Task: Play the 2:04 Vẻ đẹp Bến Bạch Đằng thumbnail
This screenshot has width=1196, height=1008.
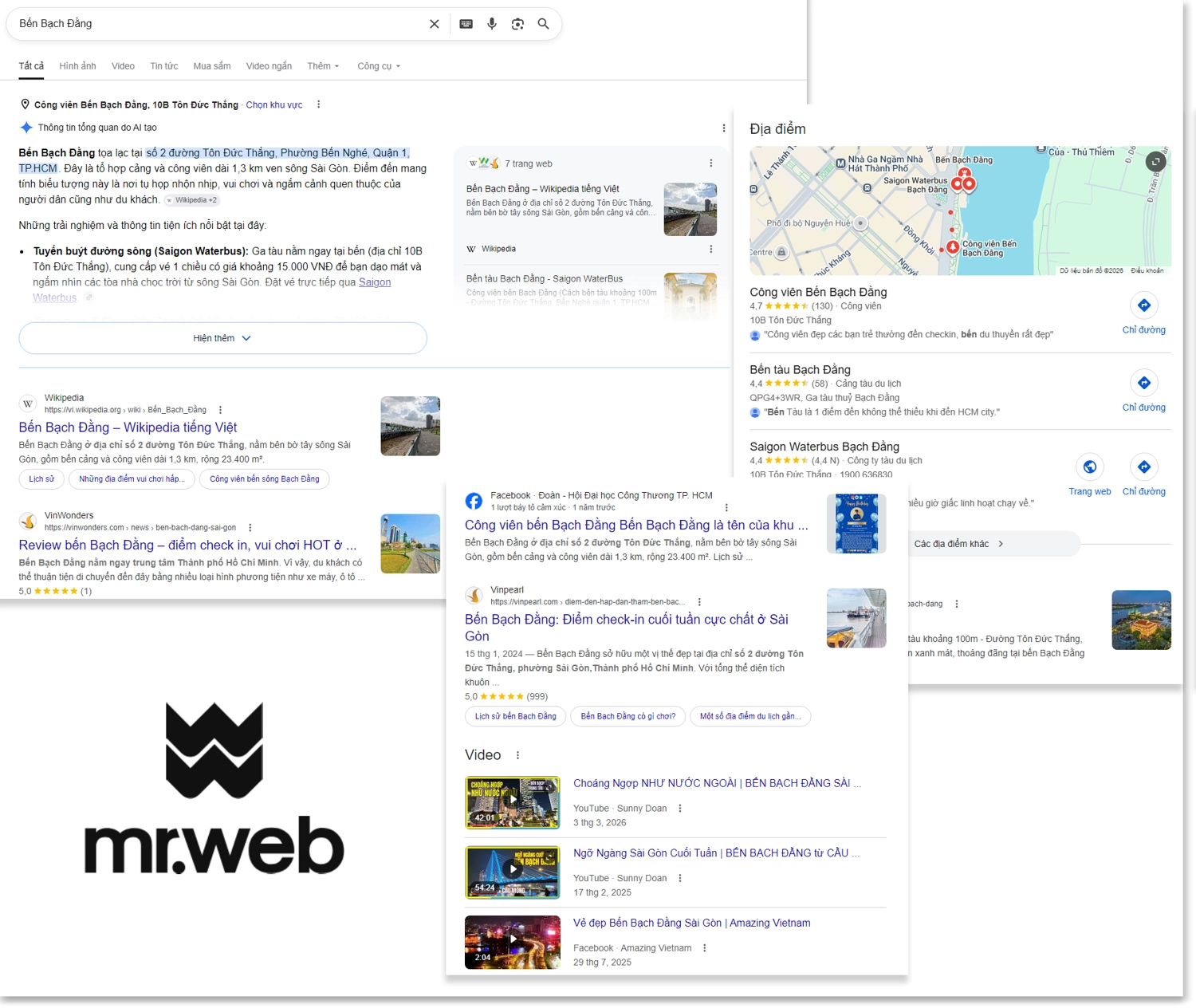Action: point(513,942)
